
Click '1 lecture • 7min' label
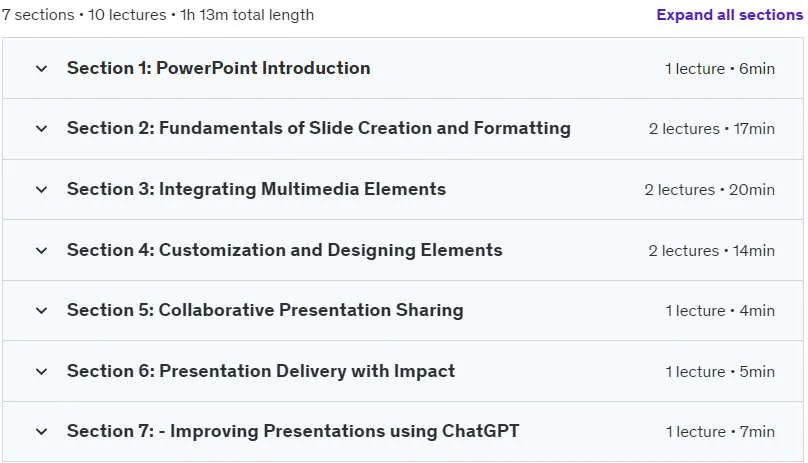tap(720, 432)
